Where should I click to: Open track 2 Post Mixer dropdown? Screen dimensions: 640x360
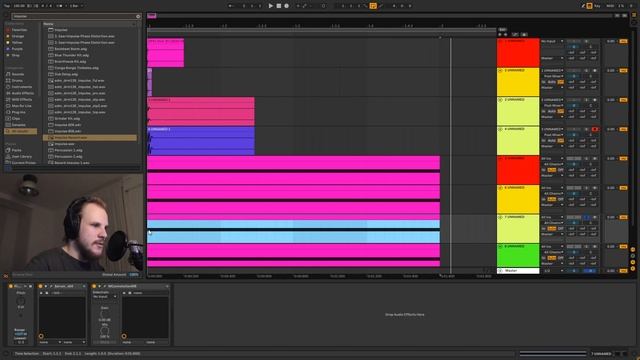[x=553, y=76]
